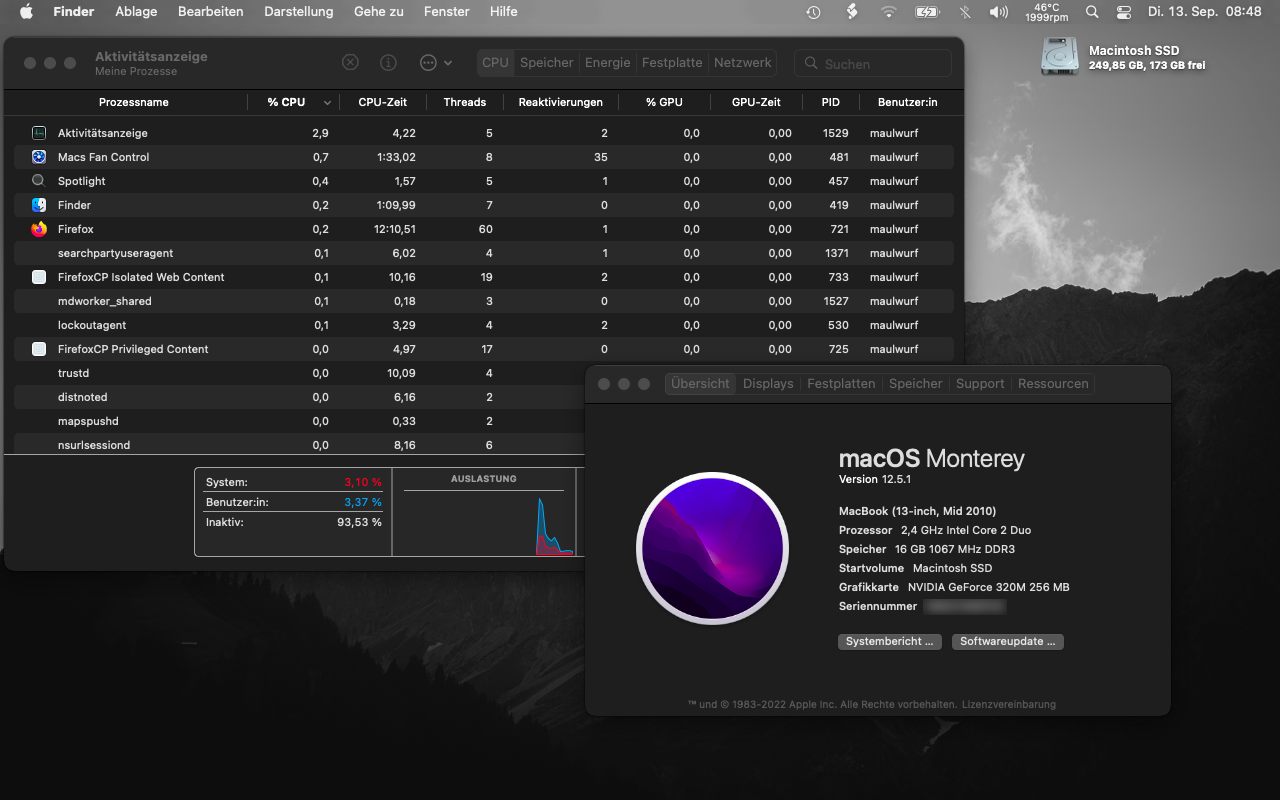Click the Firefox process icon
1280x800 pixels.
click(x=39, y=229)
